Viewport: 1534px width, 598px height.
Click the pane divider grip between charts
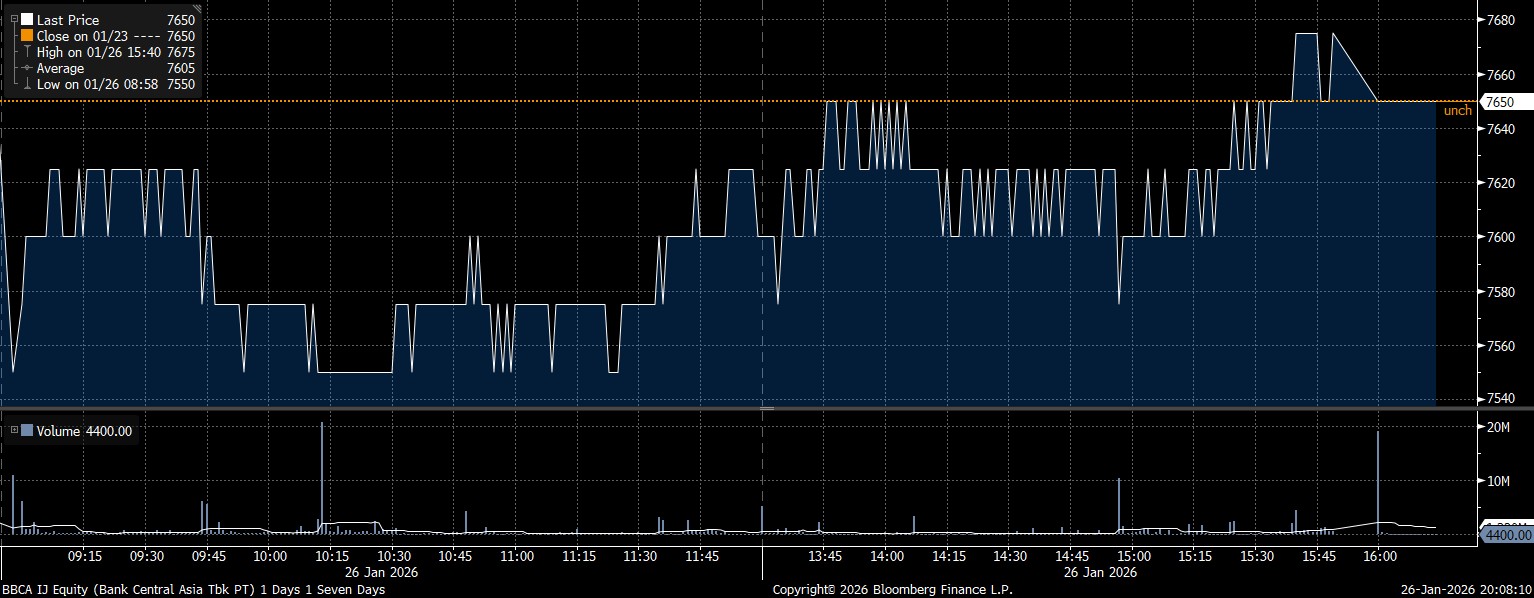click(x=767, y=408)
